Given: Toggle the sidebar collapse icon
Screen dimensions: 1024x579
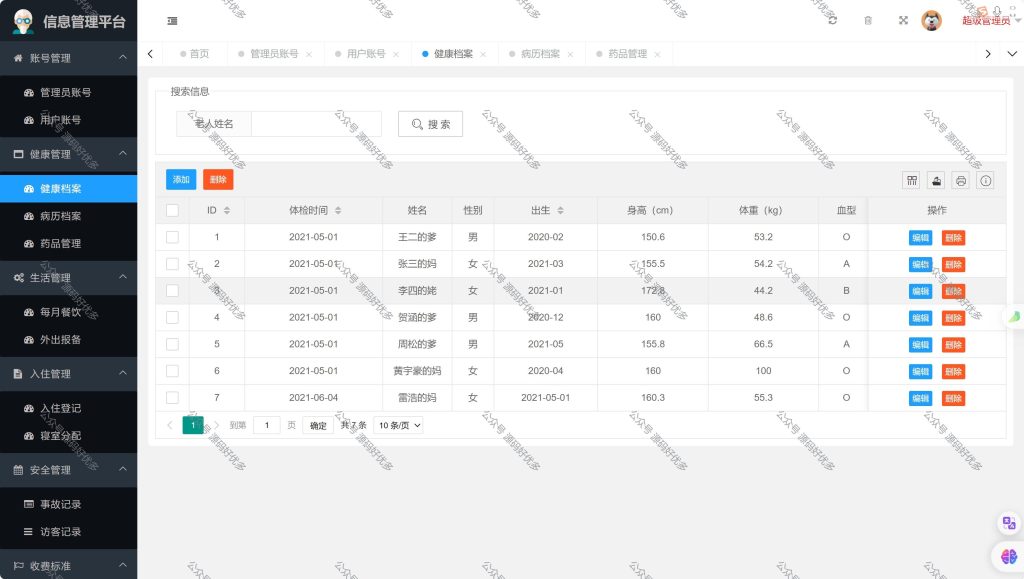Looking at the screenshot, I should pos(172,21).
